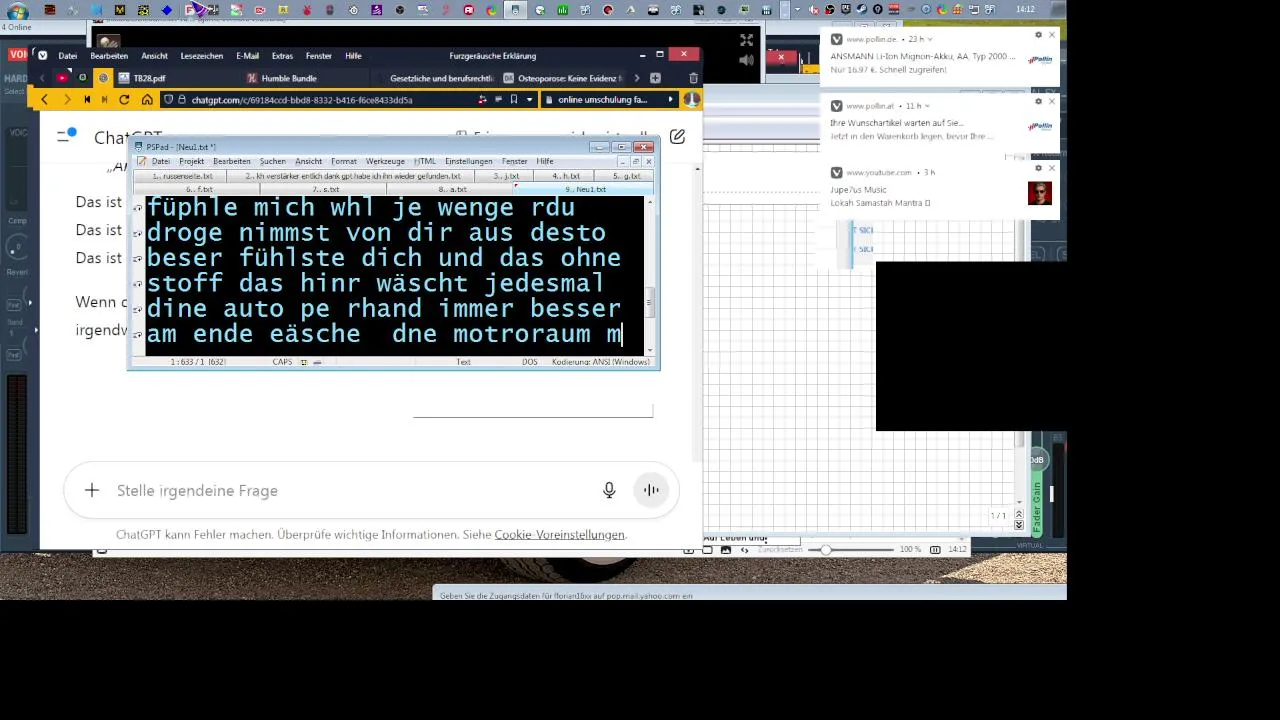The width and height of the screenshot is (1280, 720).
Task: Open closed tabs trash icon in browser
Action: [x=693, y=78]
